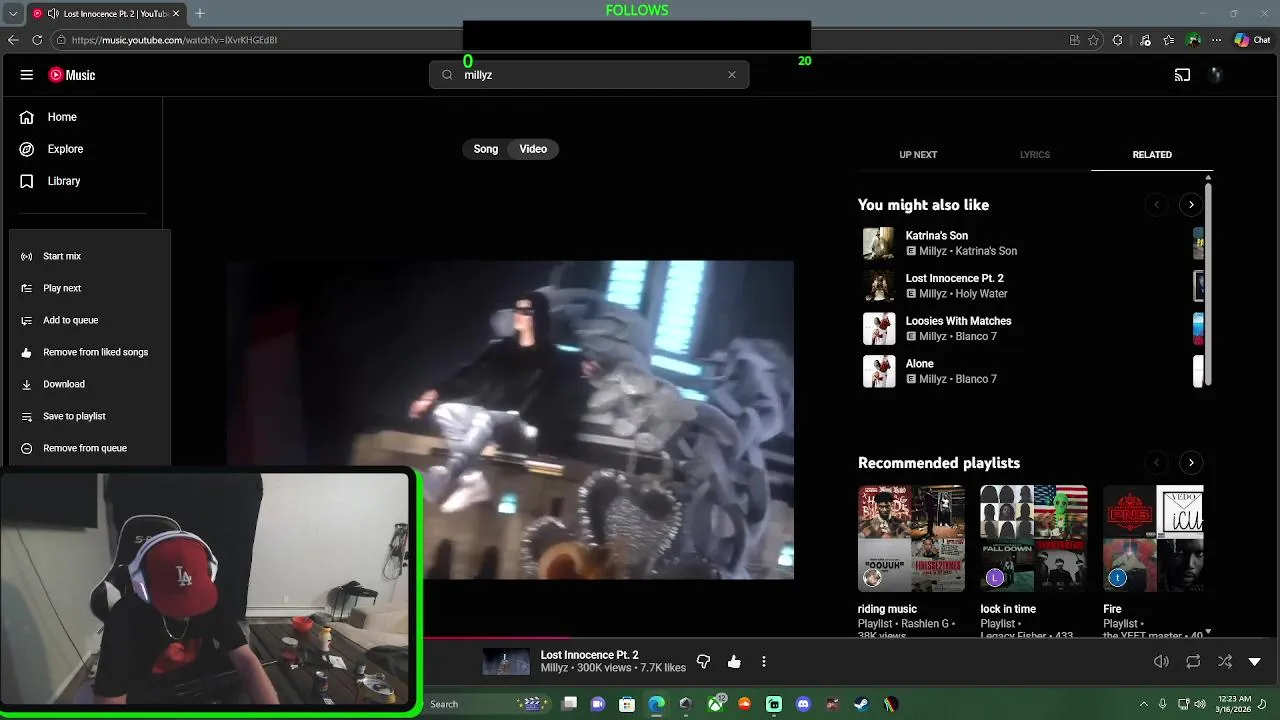This screenshot has width=1280, height=720.
Task: Open a new browser tab
Action: [200, 13]
